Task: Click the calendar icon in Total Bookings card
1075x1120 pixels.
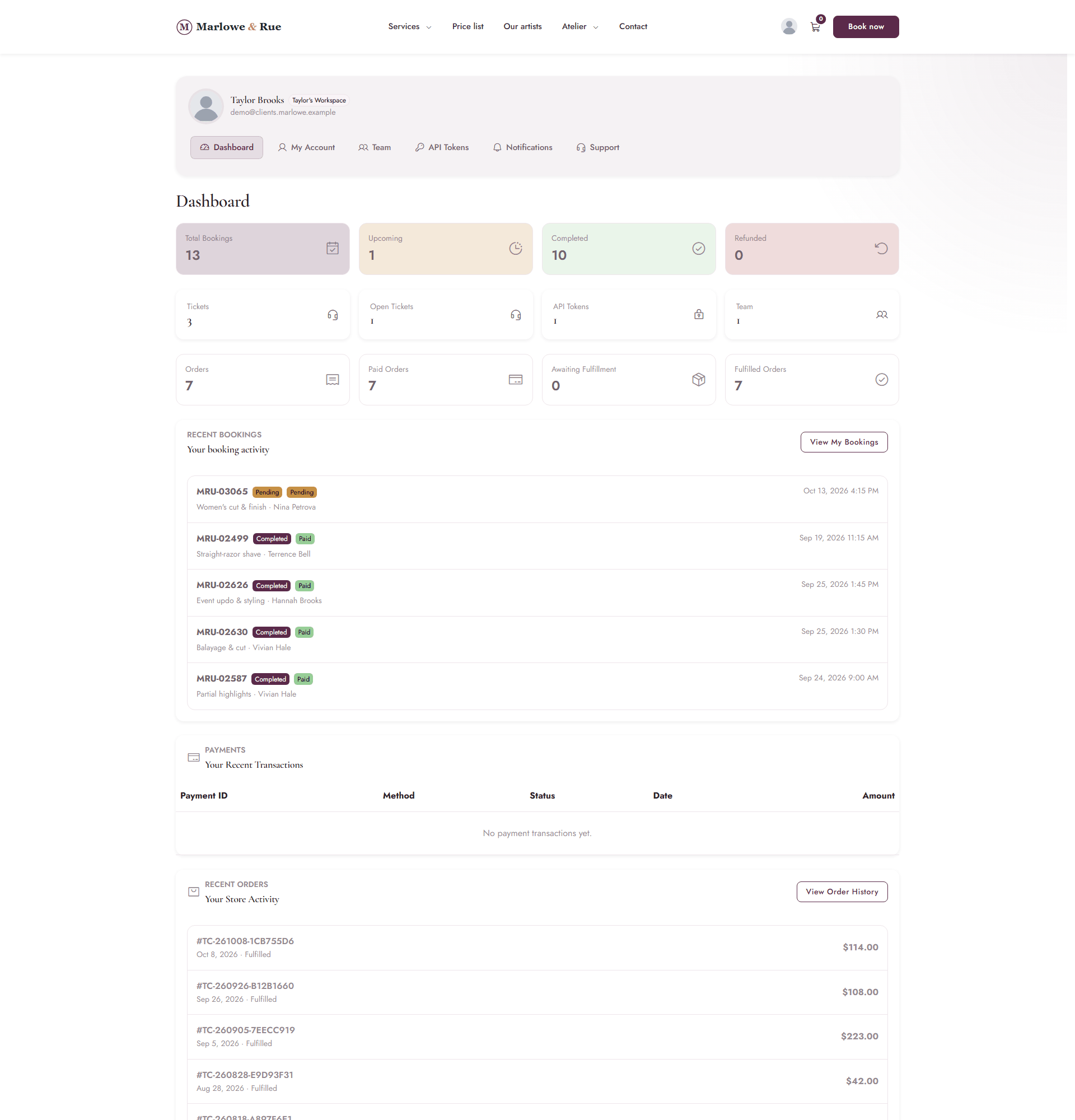Action: coord(333,248)
